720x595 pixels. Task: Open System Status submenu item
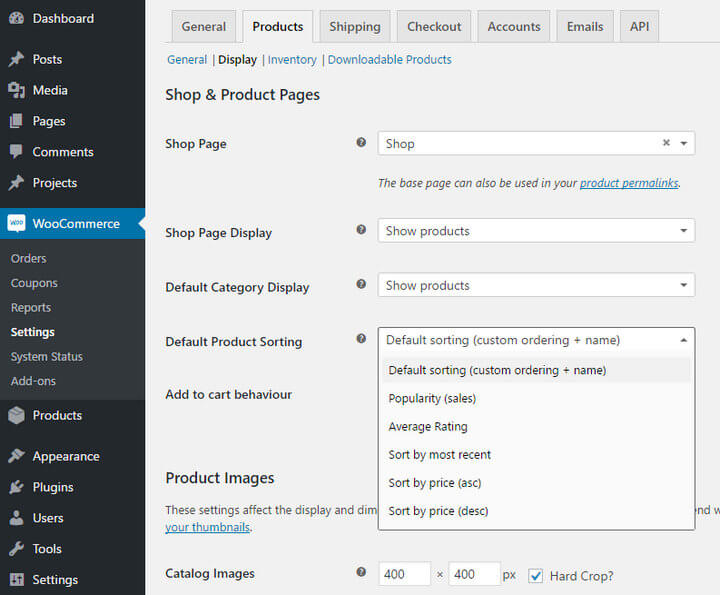(x=46, y=357)
